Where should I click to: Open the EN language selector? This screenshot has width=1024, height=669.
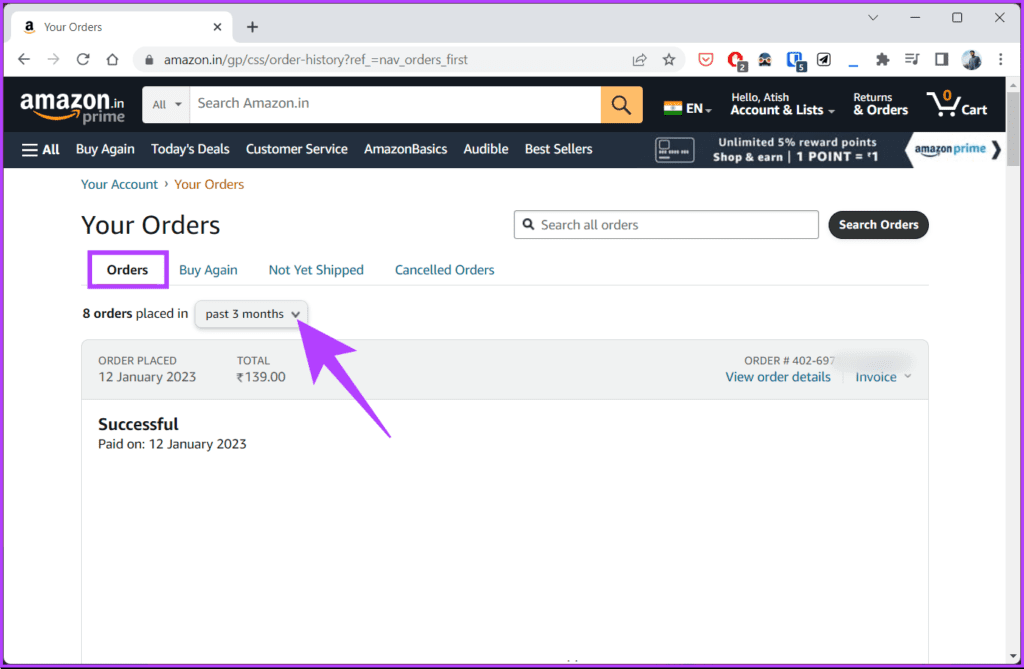point(687,108)
